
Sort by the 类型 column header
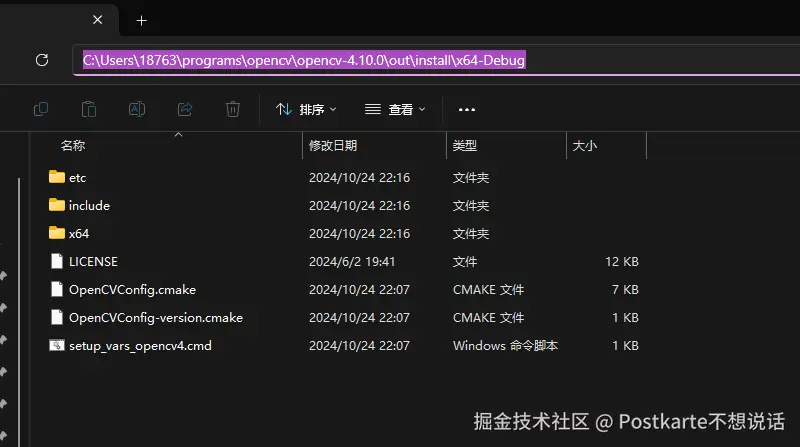click(465, 146)
